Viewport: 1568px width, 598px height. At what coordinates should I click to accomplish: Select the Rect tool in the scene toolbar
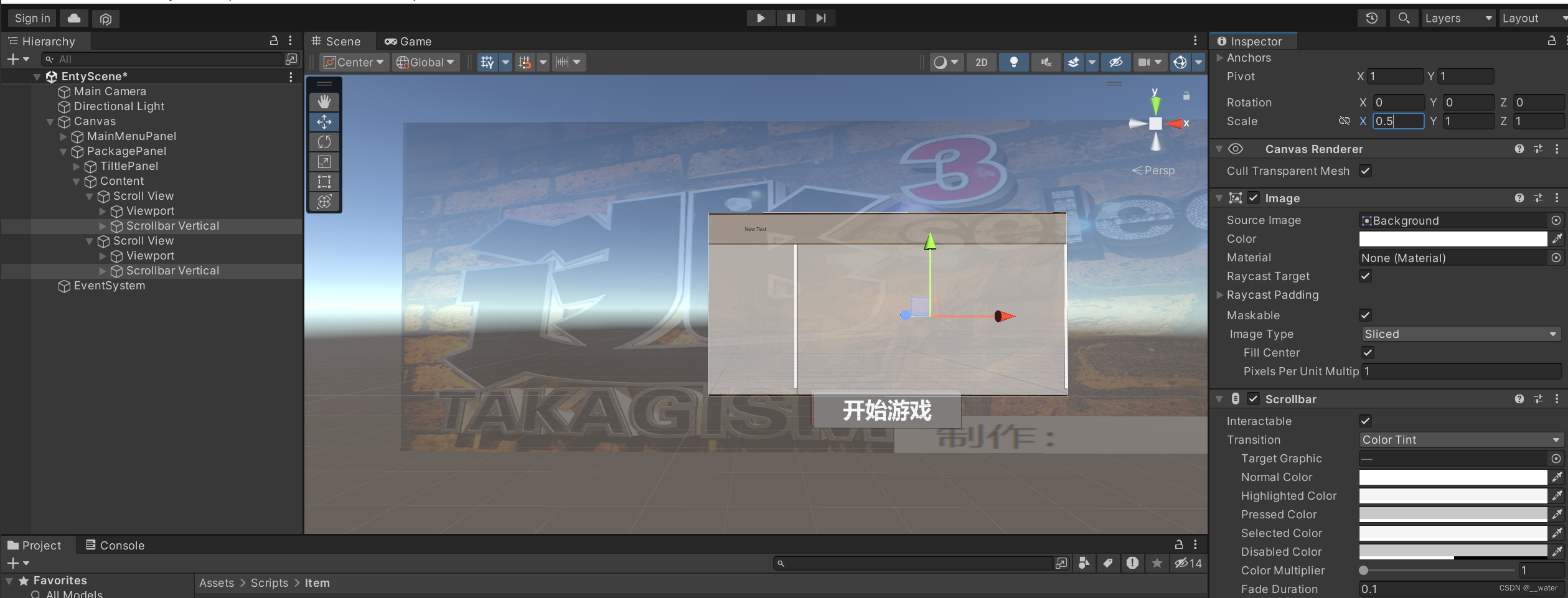point(324,182)
